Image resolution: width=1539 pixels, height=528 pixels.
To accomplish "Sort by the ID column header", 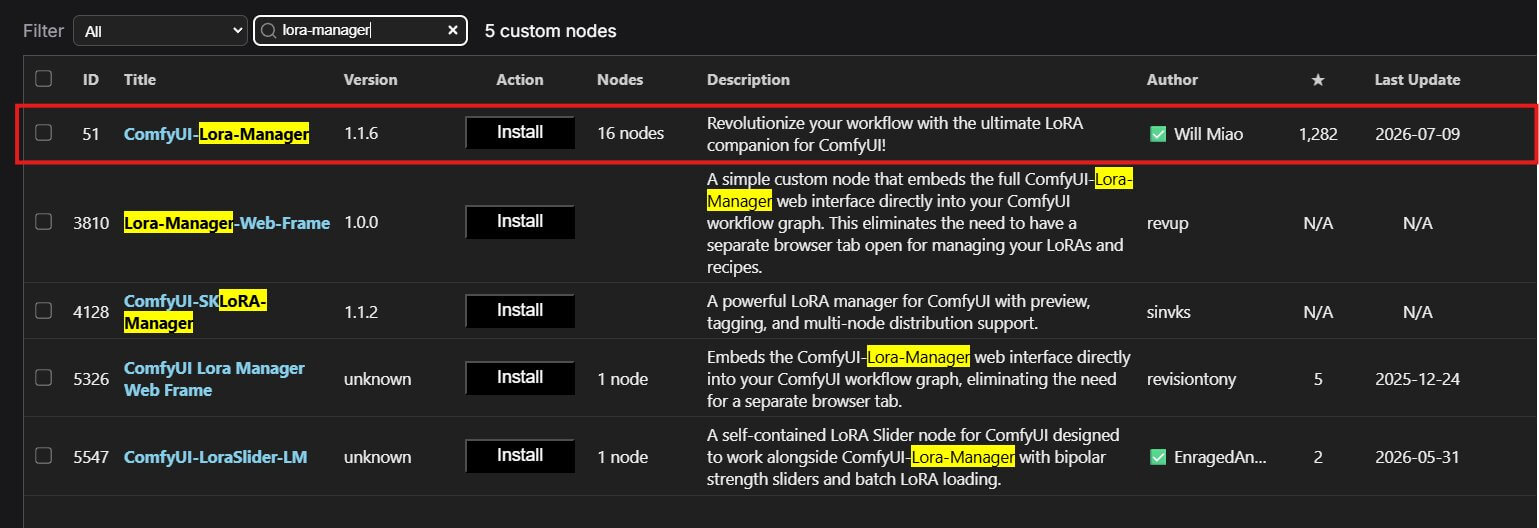I will [x=91, y=79].
